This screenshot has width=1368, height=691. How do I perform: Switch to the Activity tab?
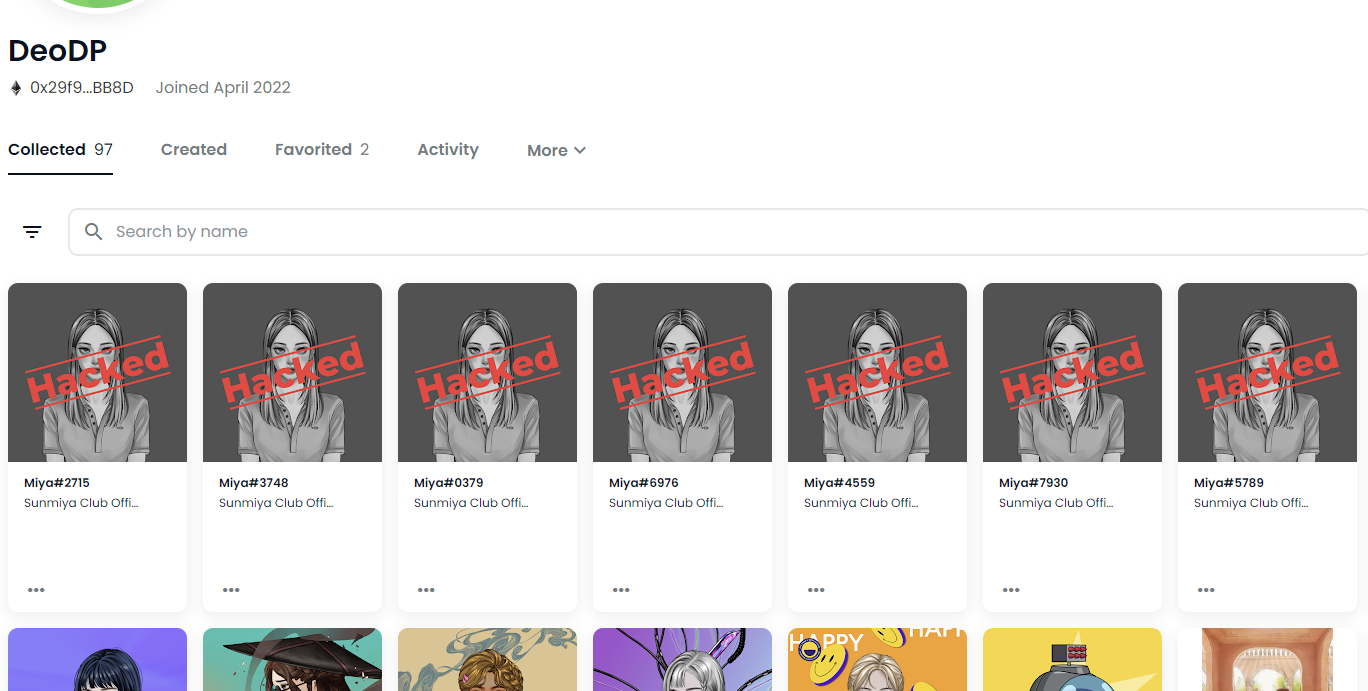pyautogui.click(x=448, y=150)
